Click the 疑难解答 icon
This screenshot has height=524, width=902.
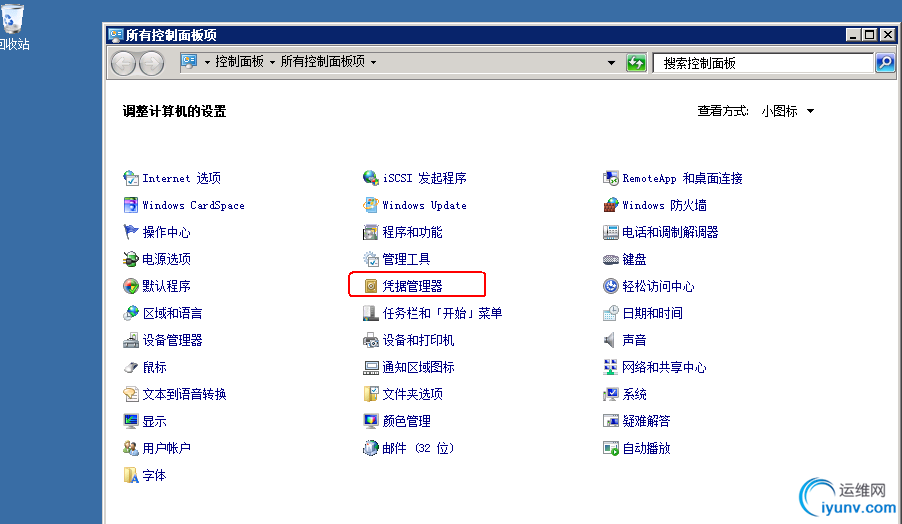pyautogui.click(x=610, y=421)
